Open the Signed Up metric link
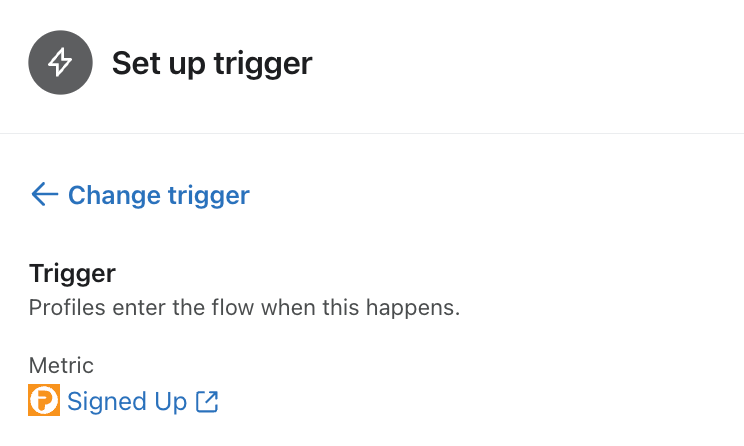Screen dimensions: 744x446 pyautogui.click(x=127, y=402)
